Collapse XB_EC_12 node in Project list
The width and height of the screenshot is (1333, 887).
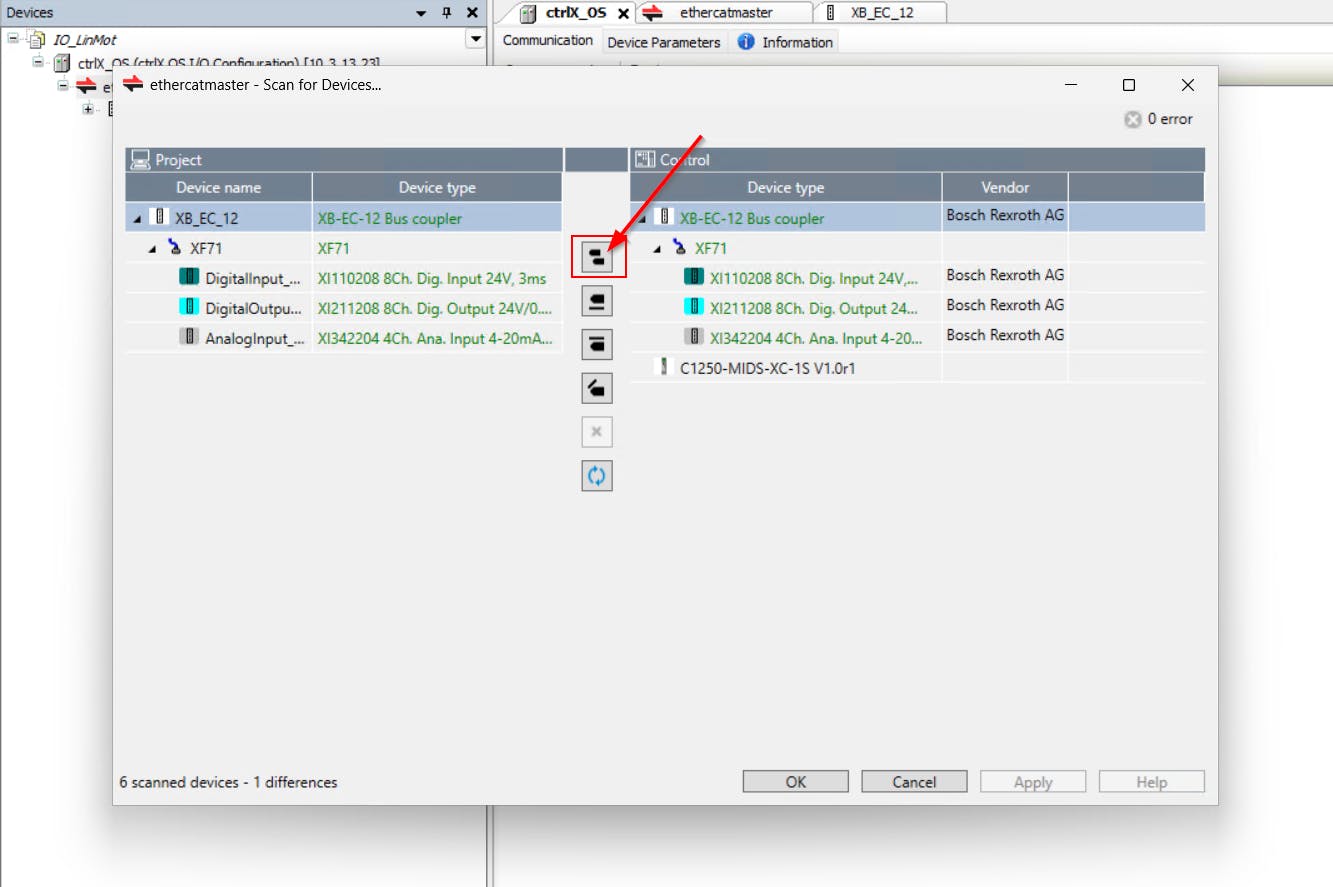[x=136, y=218]
